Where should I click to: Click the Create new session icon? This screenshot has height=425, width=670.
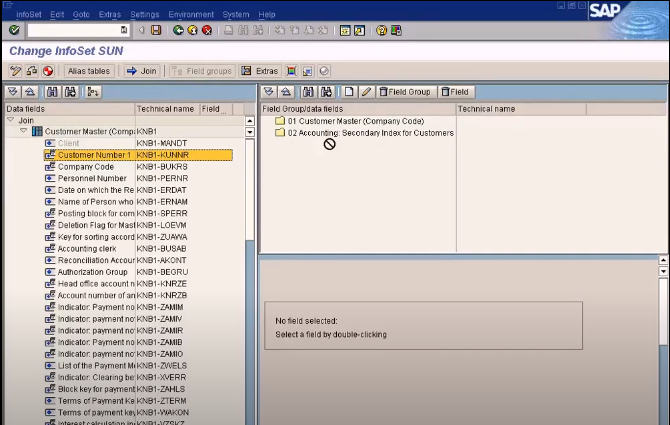pyautogui.click(x=345, y=30)
